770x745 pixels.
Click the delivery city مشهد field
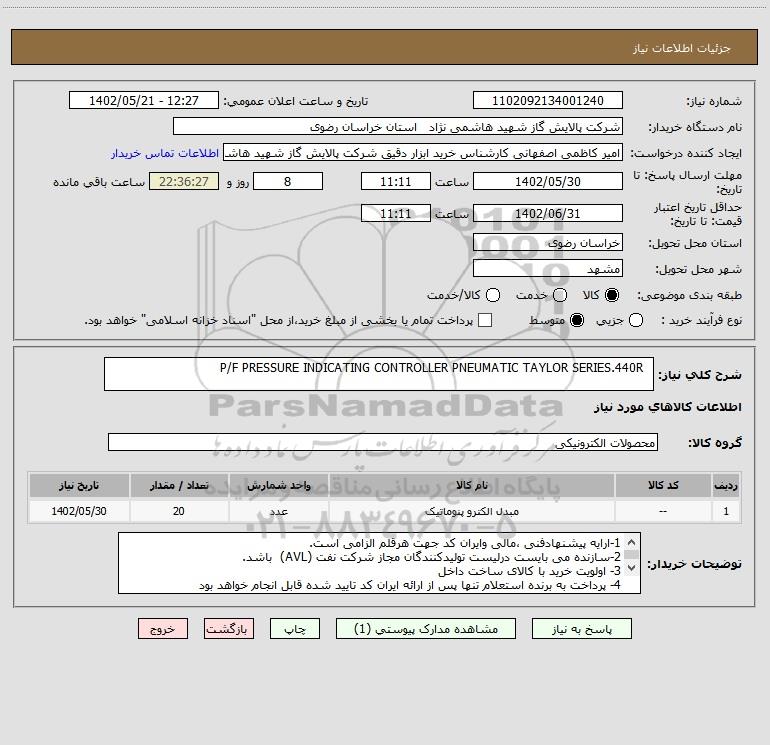coord(548,269)
